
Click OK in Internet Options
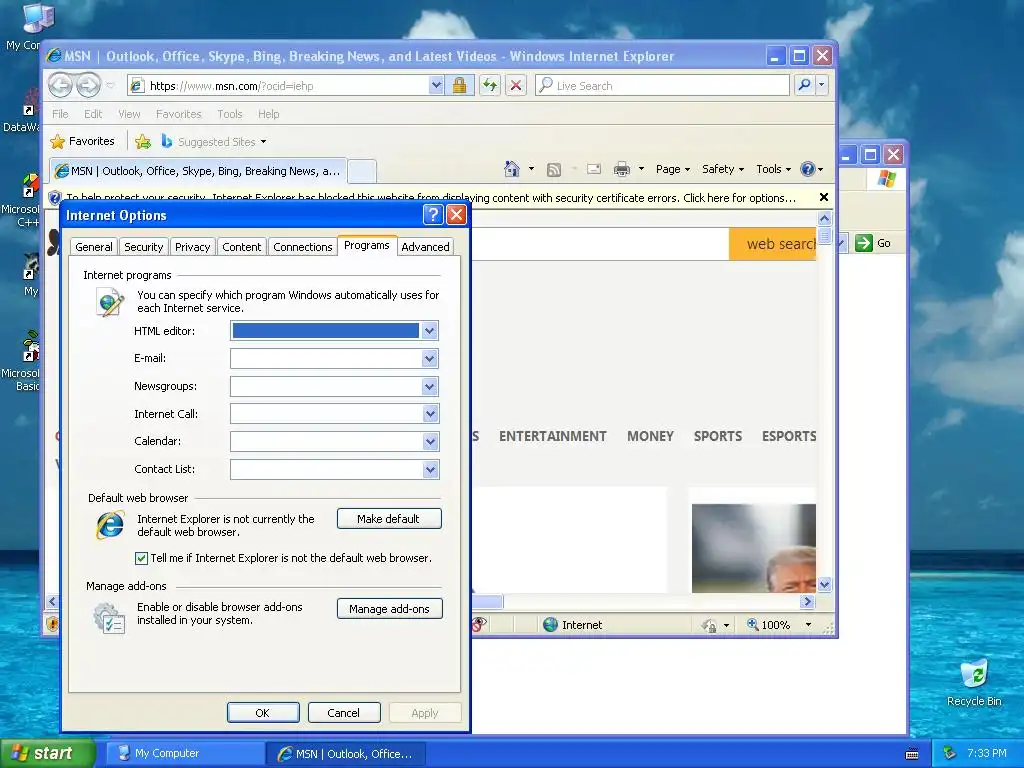(x=263, y=712)
